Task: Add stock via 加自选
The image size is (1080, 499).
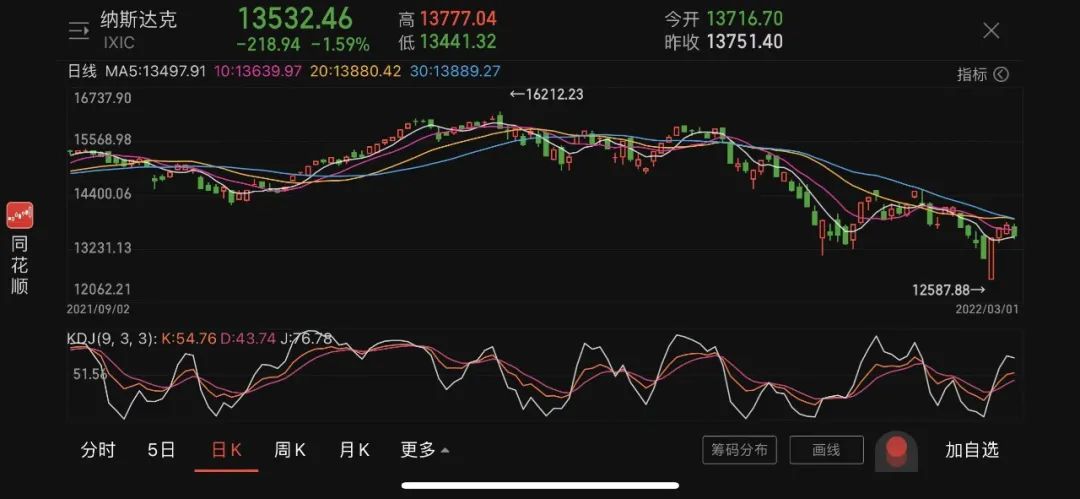Action: pos(972,450)
